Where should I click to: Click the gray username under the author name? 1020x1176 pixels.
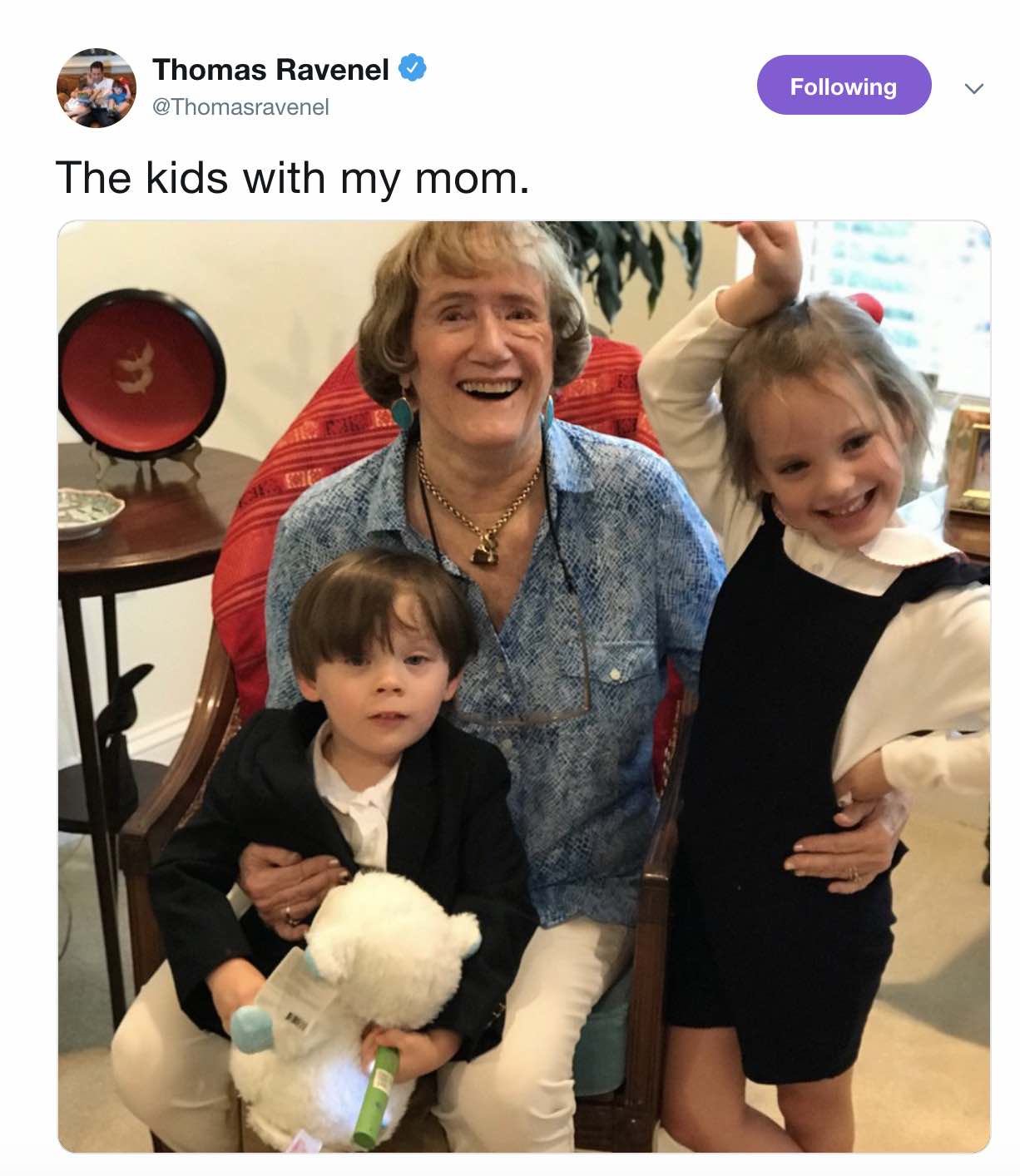pos(240,107)
